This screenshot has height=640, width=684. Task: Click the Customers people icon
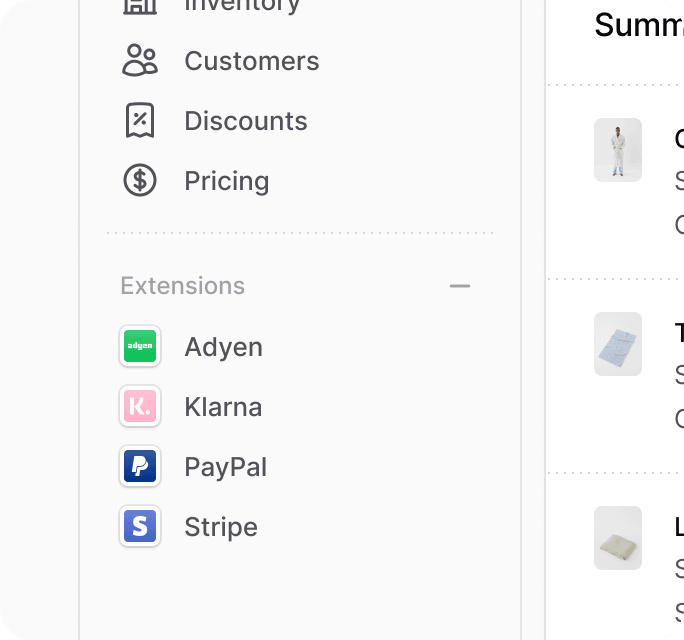click(x=140, y=60)
